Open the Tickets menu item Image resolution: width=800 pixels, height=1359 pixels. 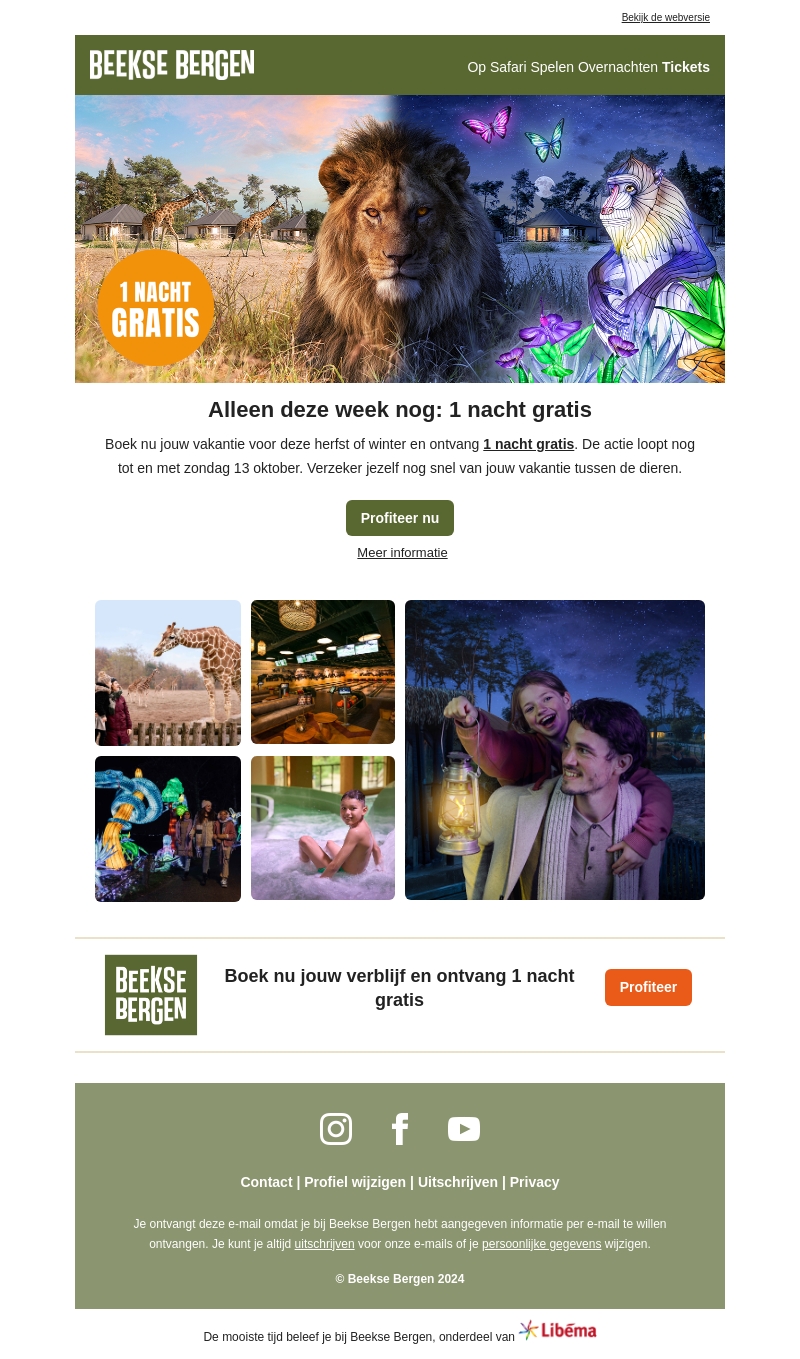point(686,67)
